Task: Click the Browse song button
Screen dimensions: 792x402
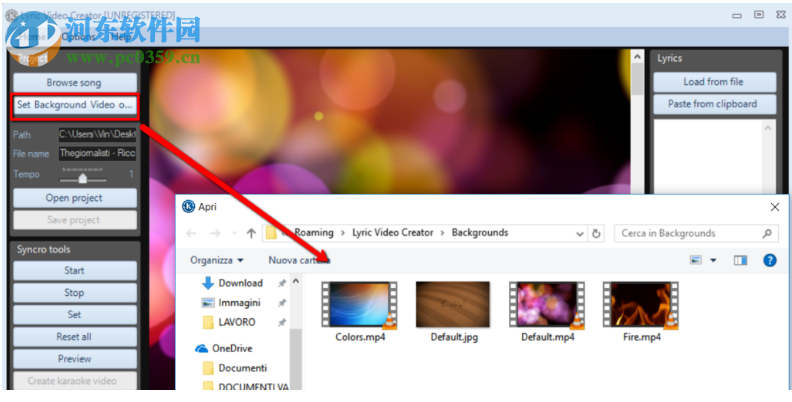Action: [x=75, y=82]
